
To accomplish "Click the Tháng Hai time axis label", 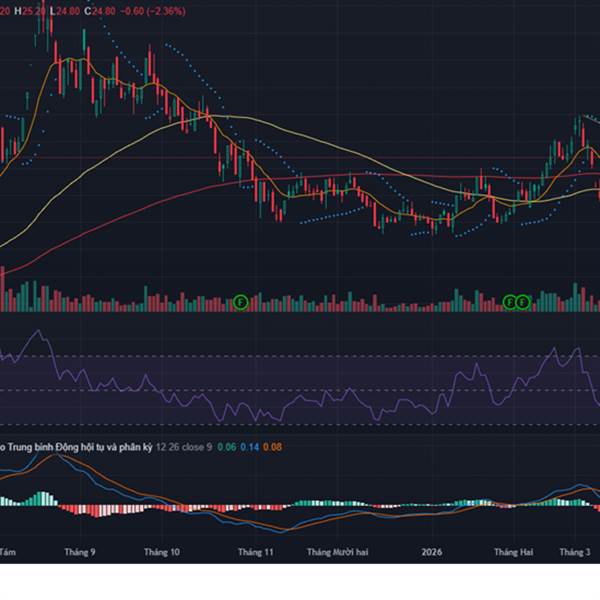I will click(x=514, y=552).
